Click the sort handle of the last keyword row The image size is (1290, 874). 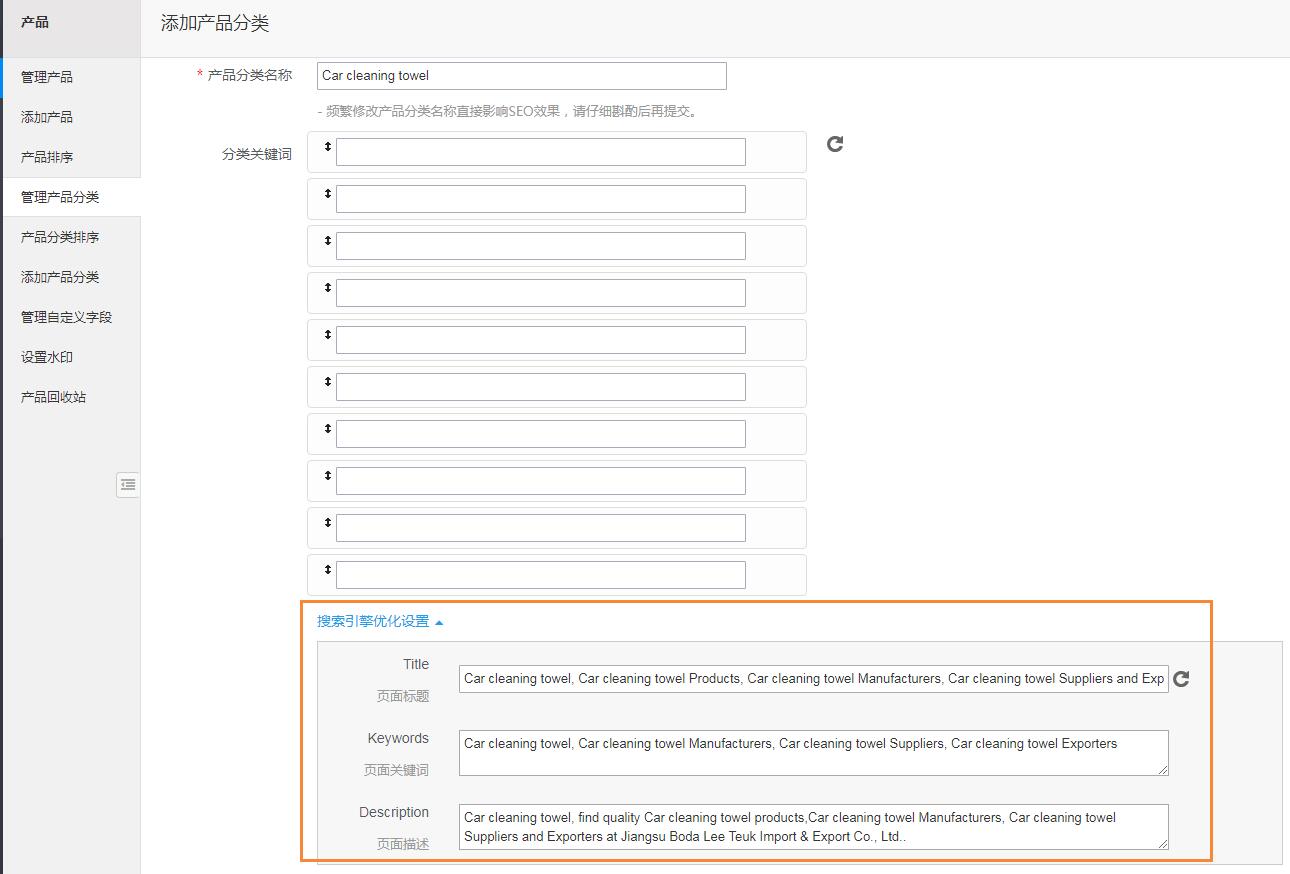pyautogui.click(x=327, y=570)
